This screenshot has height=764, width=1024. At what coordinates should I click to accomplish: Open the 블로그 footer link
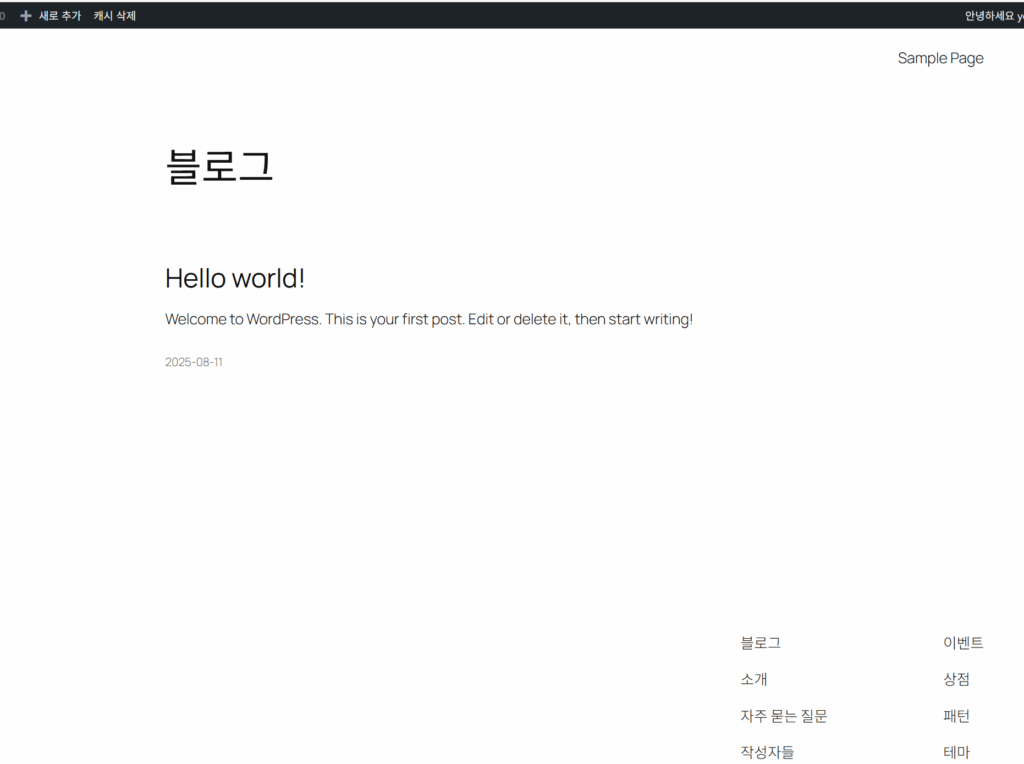[x=760, y=643]
